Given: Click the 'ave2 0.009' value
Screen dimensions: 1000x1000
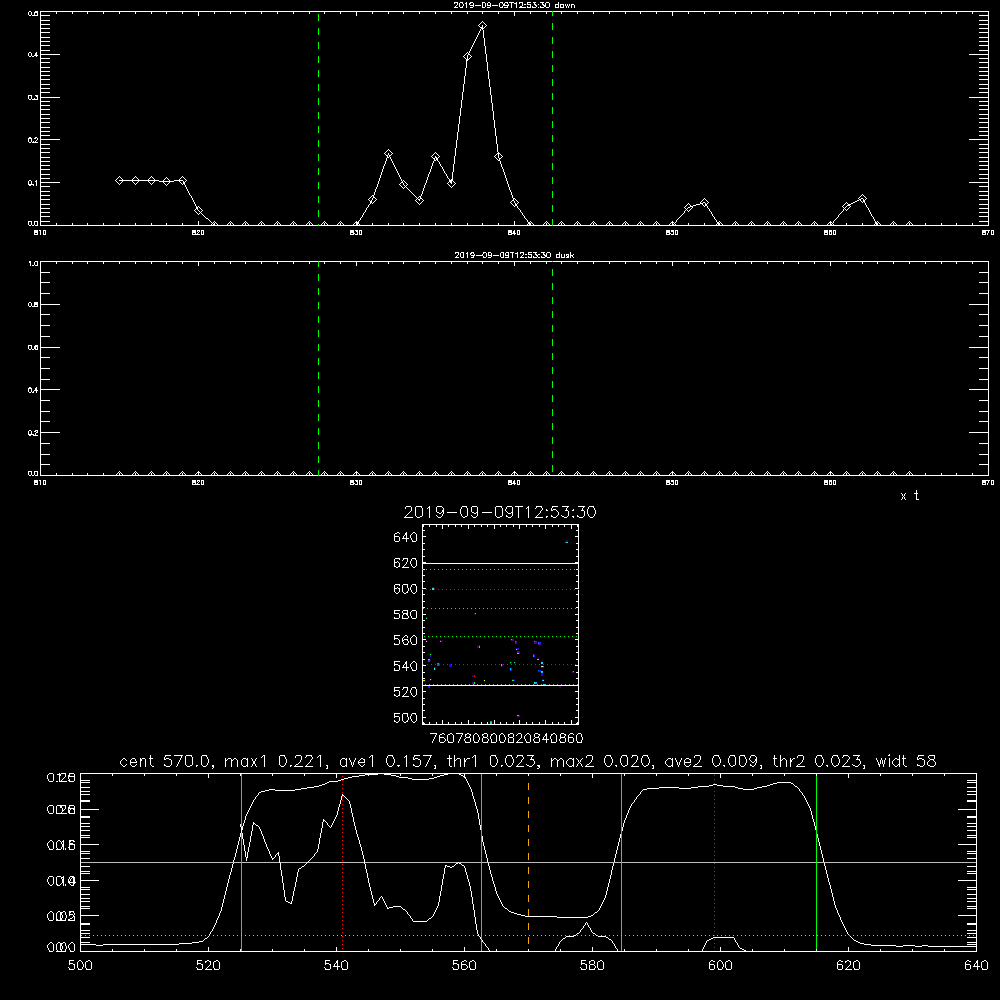Looking at the screenshot, I should click(x=712, y=761).
